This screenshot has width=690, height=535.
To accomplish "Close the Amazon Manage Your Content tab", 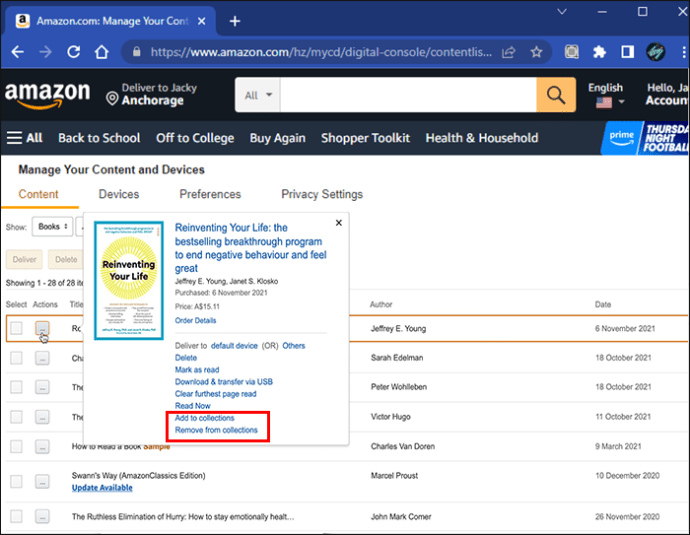I will click(202, 21).
